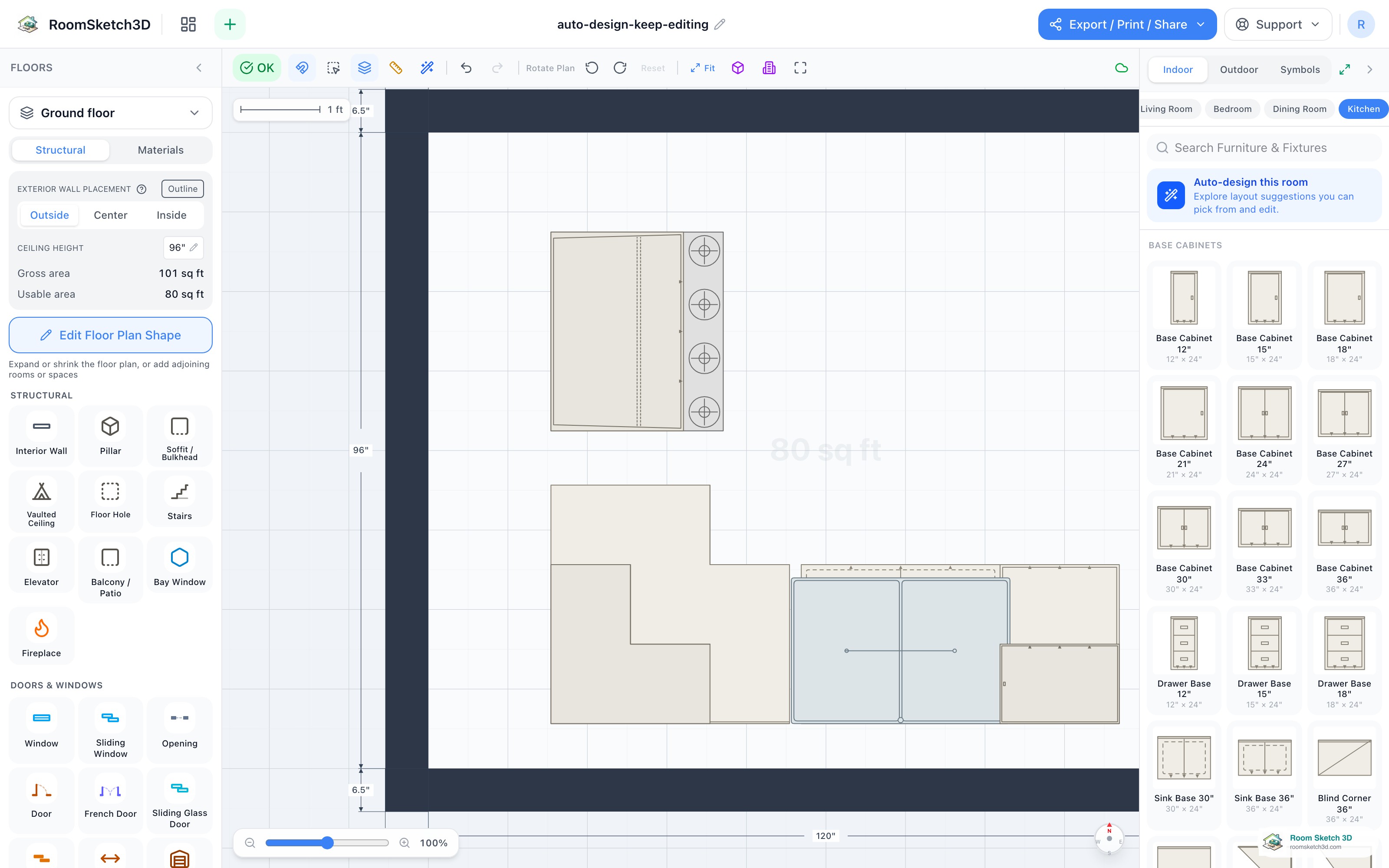Click the OK status button
This screenshot has height=868, width=1389.
pyautogui.click(x=257, y=68)
